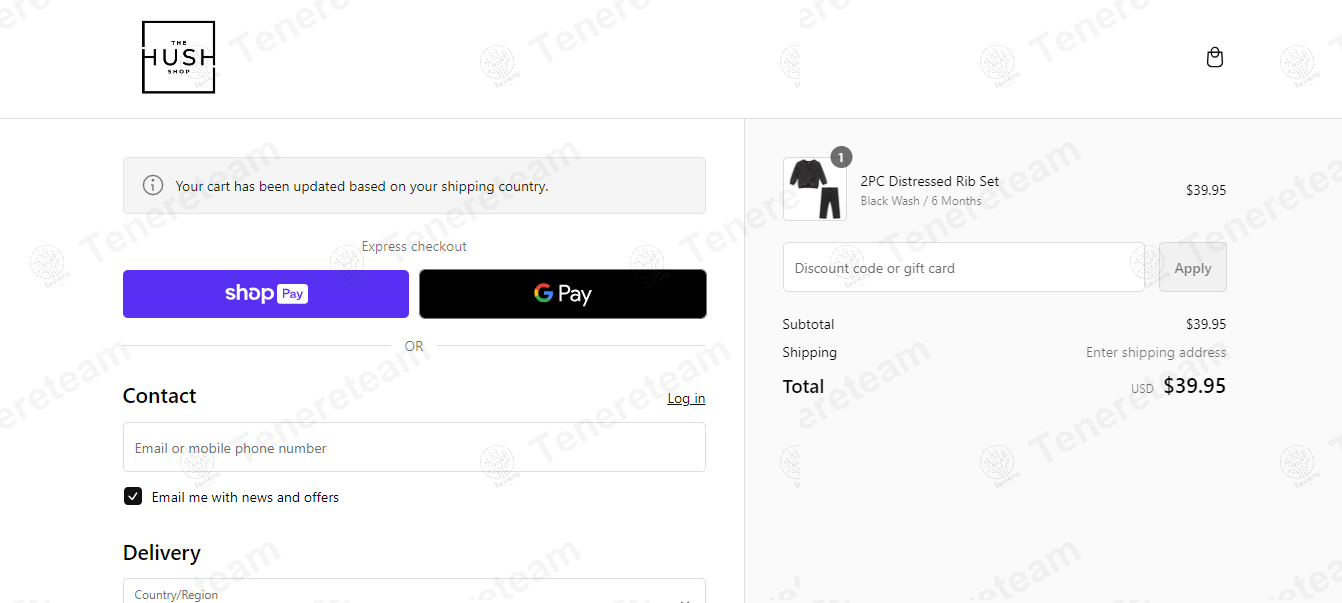
Task: Click the Google G logo on pay button
Action: [x=543, y=293]
